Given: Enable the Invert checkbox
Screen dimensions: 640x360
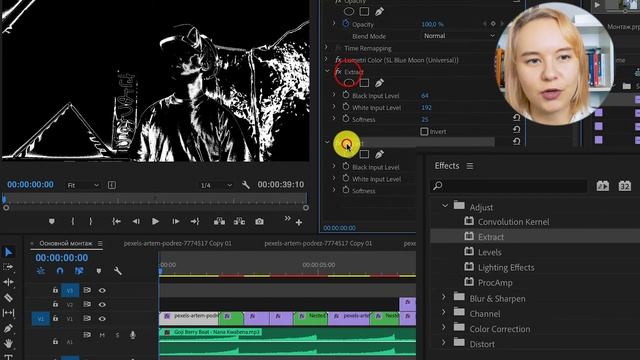Looking at the screenshot, I should (424, 131).
